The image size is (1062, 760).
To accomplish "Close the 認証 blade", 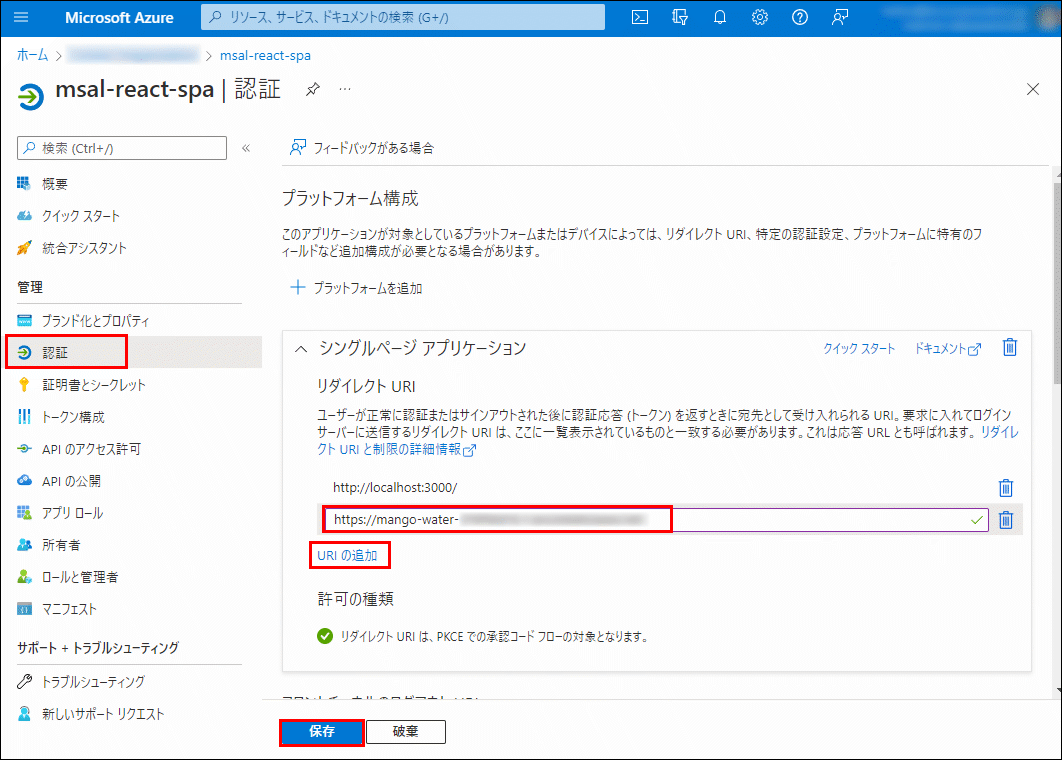I will pos(1033,89).
